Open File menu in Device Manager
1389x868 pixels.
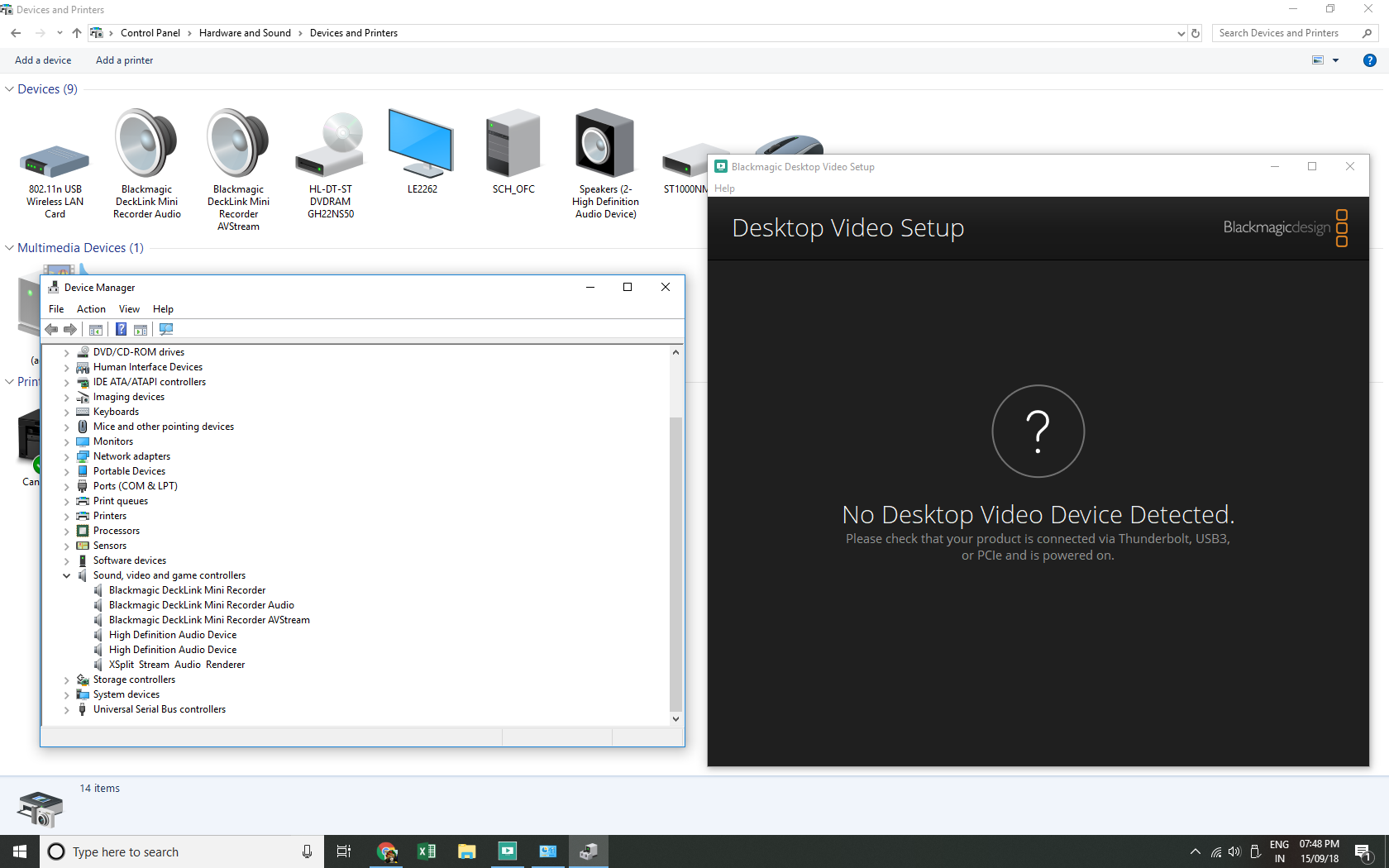(x=56, y=309)
